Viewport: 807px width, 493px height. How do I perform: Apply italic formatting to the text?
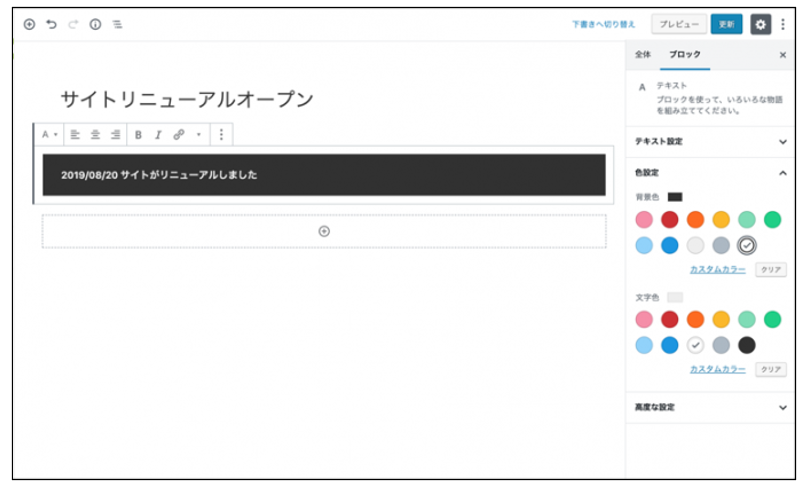pos(157,134)
